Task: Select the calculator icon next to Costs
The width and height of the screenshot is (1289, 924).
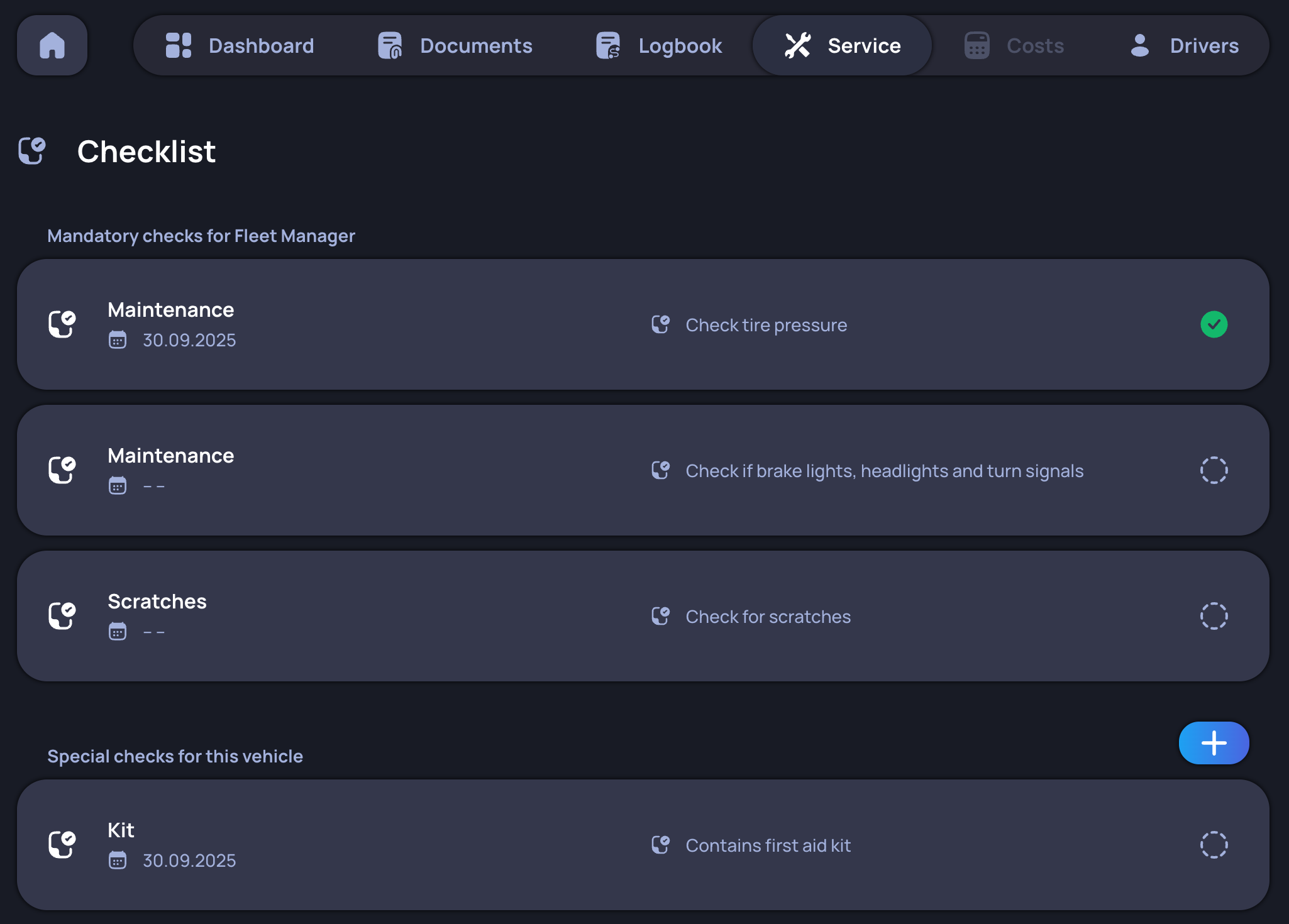Action: point(976,45)
